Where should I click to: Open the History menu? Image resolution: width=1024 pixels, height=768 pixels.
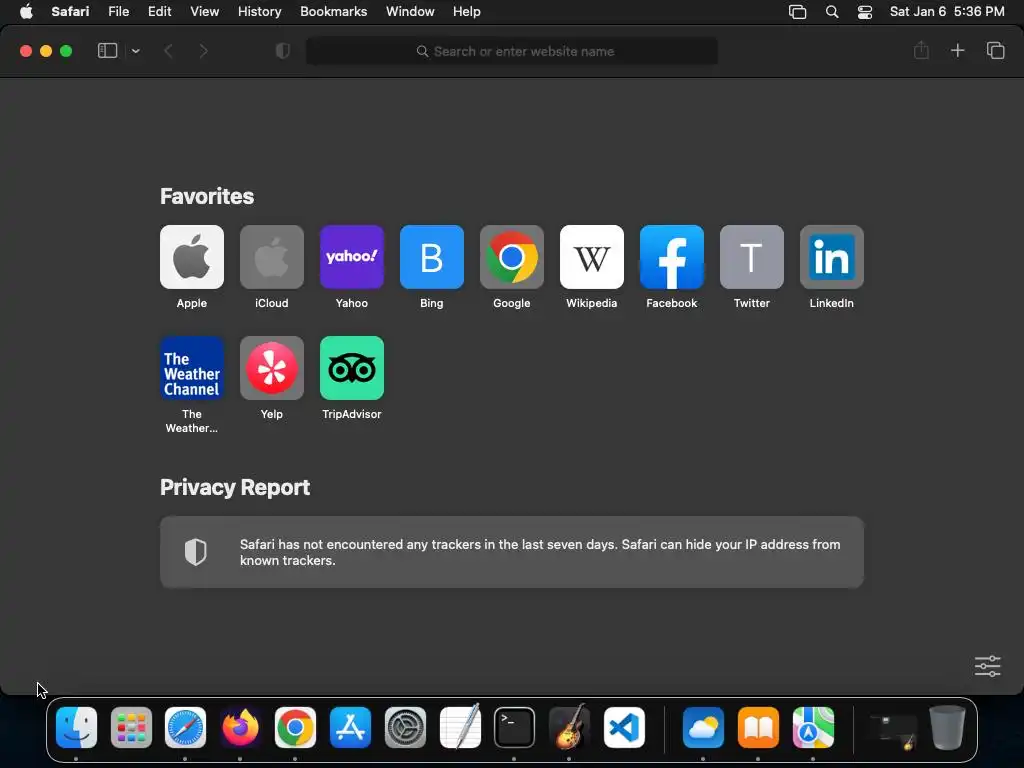point(259,12)
